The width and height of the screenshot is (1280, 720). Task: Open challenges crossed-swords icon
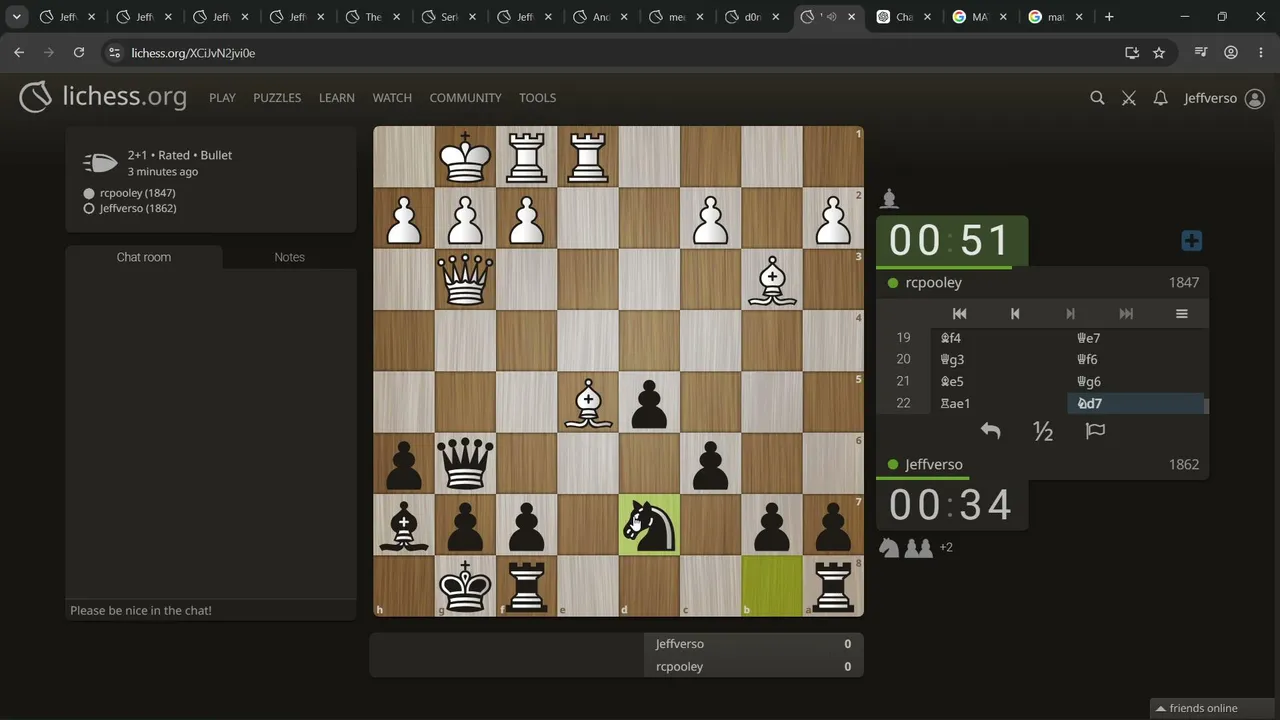click(1129, 98)
